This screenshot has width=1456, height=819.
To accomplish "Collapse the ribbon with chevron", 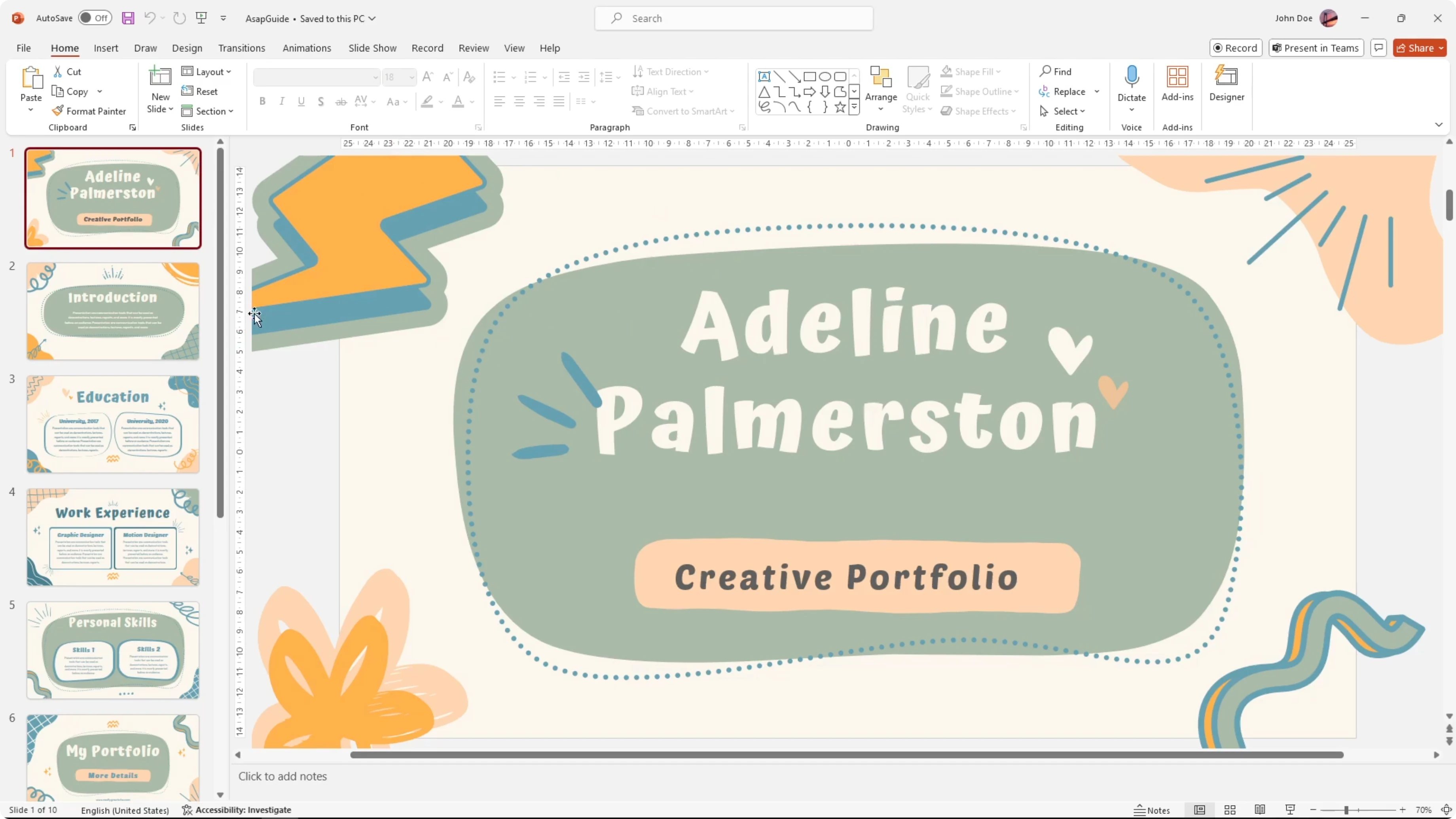I will [x=1439, y=124].
